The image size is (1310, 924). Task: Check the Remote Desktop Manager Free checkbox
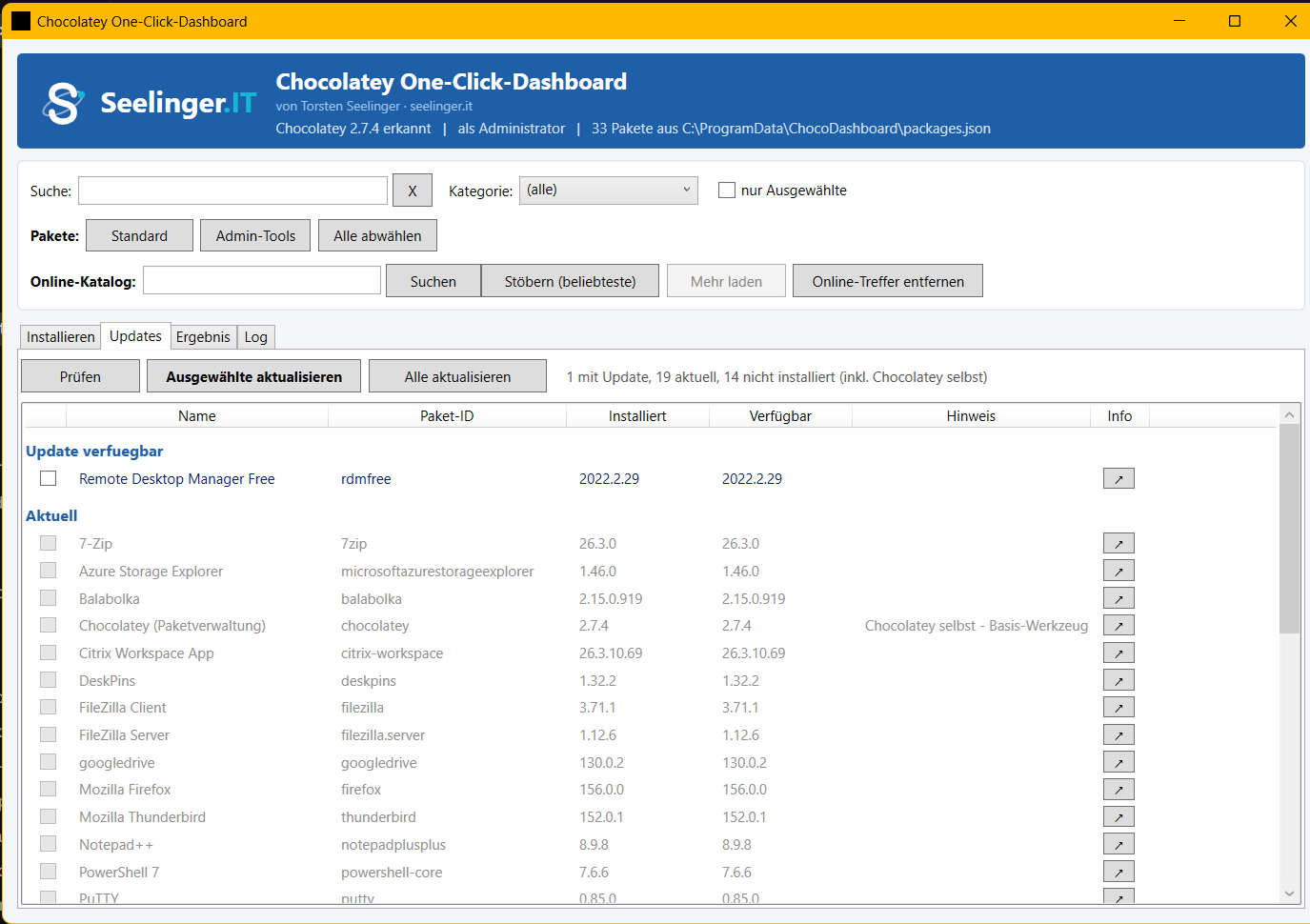[x=49, y=478]
